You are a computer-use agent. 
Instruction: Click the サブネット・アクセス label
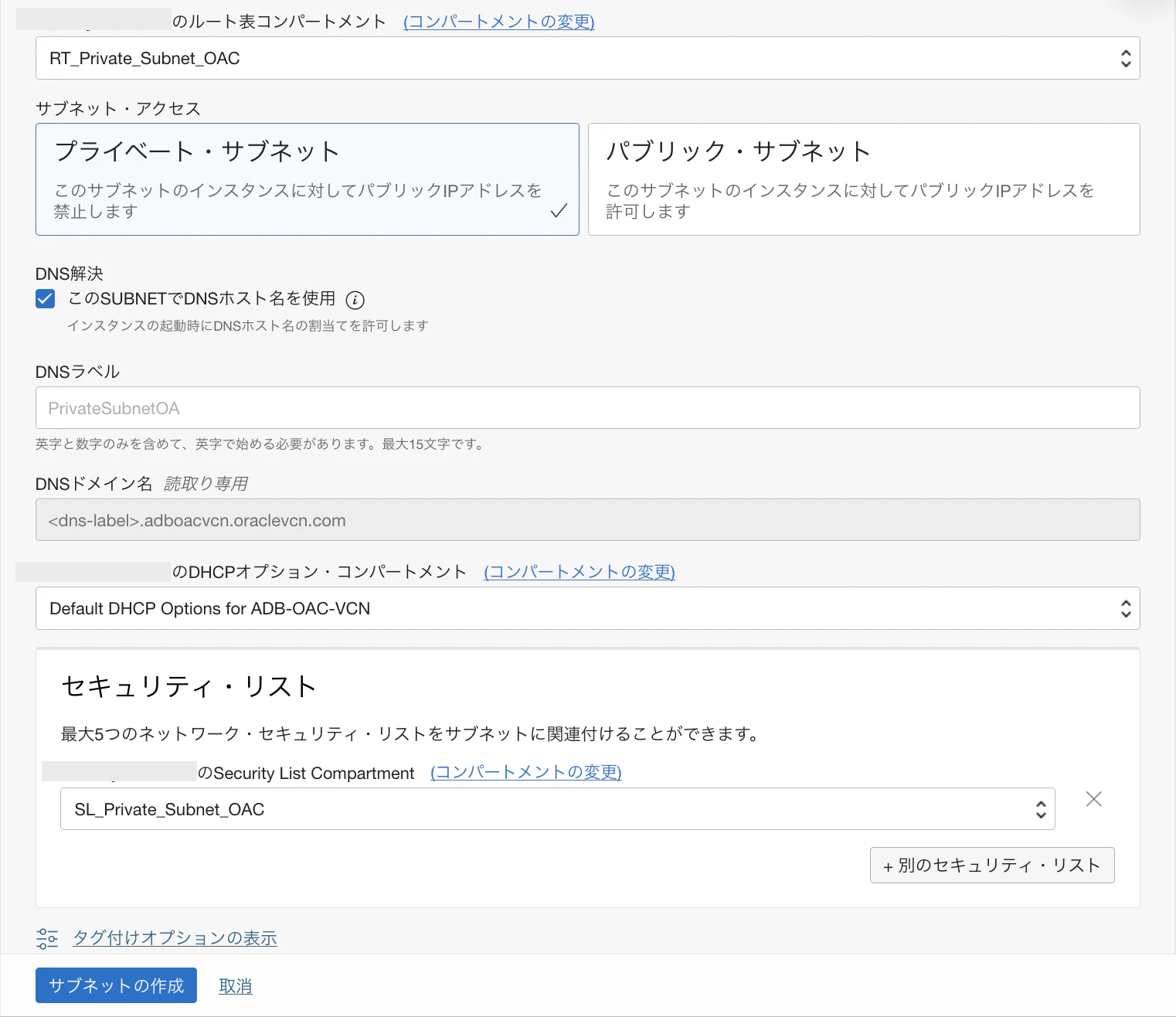(118, 109)
